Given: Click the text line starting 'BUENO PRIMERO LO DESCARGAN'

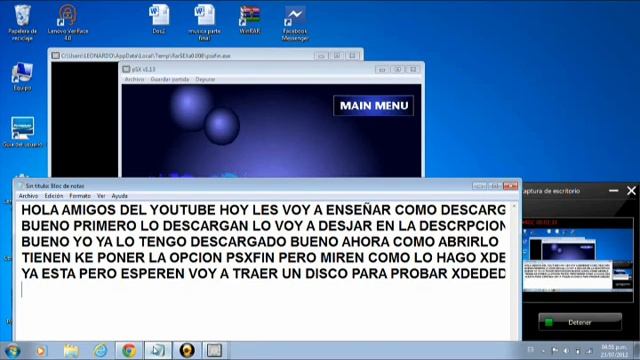Looking at the screenshot, I should 263,226.
